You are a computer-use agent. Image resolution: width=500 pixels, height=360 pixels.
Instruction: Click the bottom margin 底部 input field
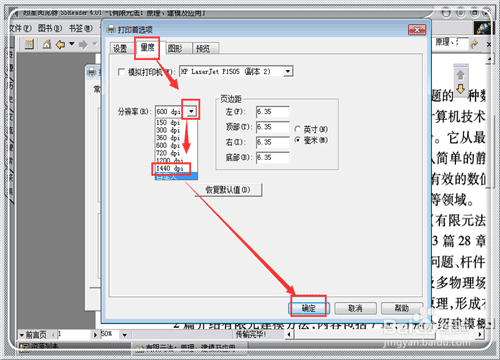click(x=273, y=158)
